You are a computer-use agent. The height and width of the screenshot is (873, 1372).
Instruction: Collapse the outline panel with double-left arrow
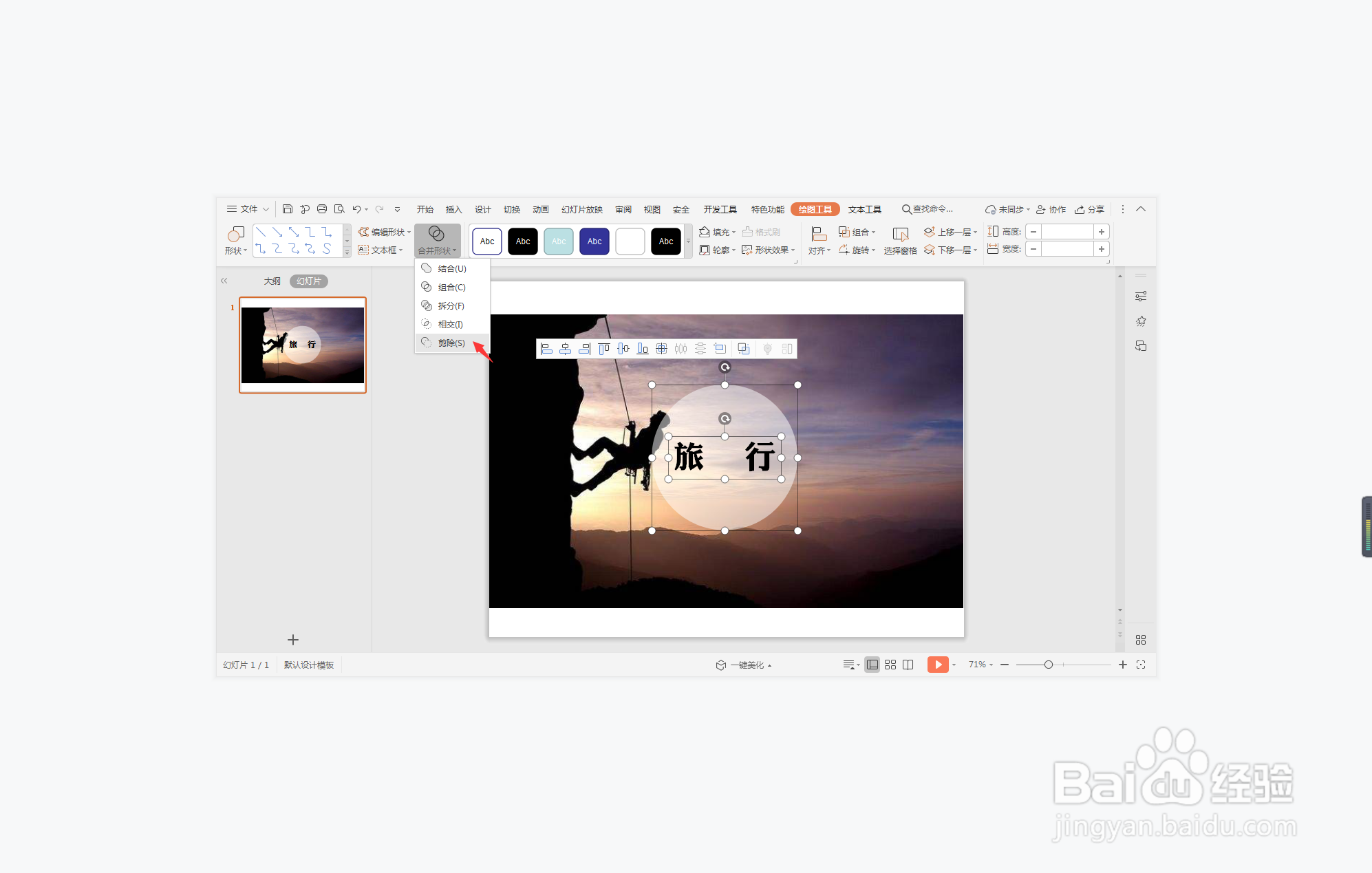tap(224, 281)
